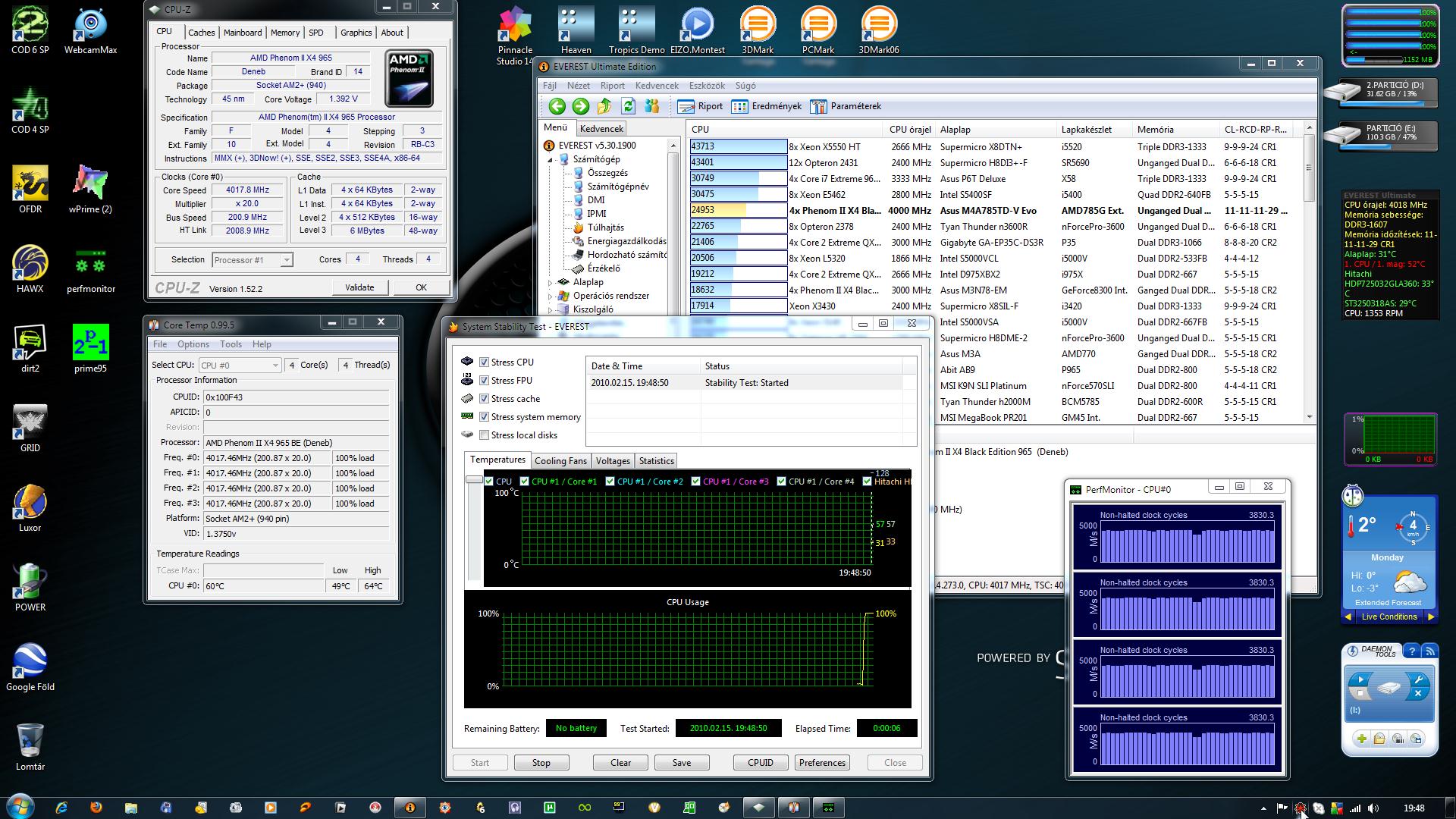1456x819 pixels.
Task: Open HAWX desktop shortcut
Action: tap(30, 270)
